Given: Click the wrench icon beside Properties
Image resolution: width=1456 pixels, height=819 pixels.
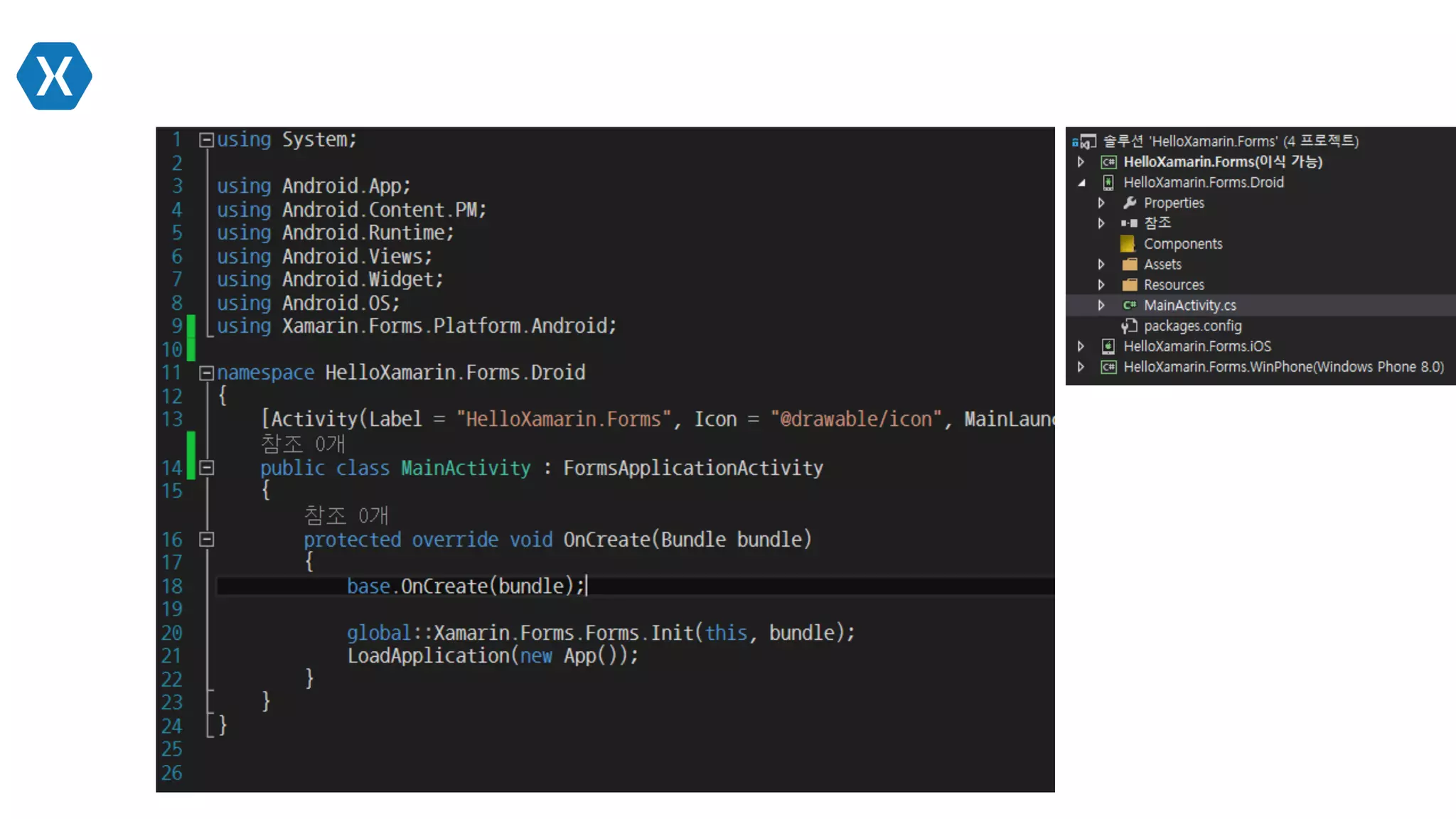Looking at the screenshot, I should click(x=1129, y=203).
